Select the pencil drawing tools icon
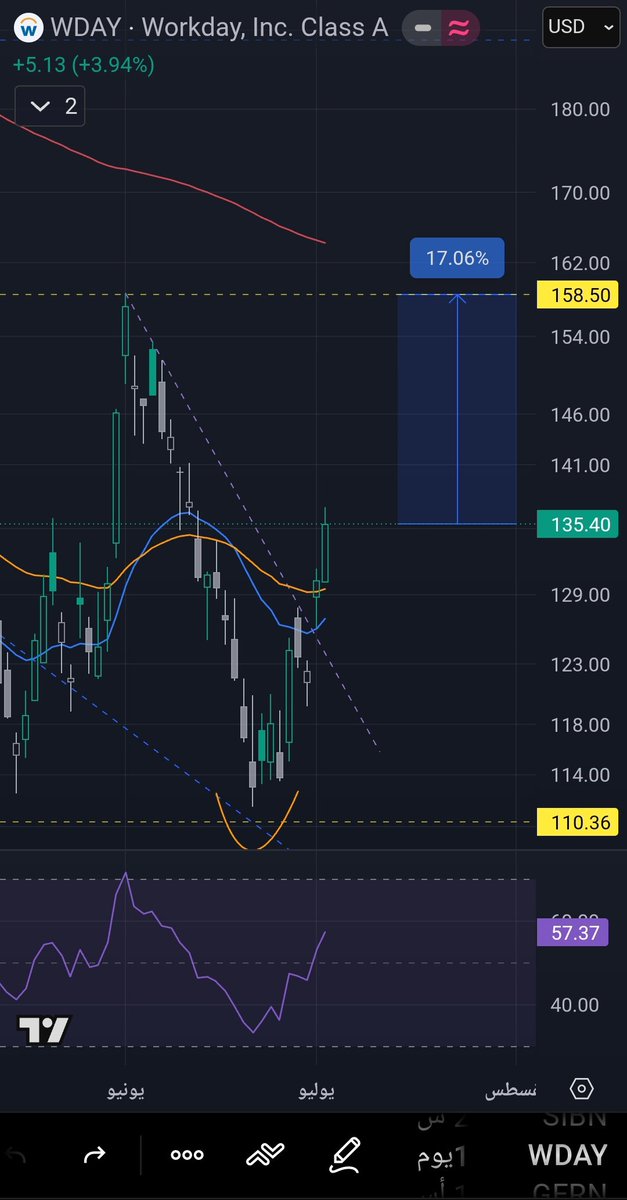This screenshot has height=1200, width=627. coord(345,1156)
